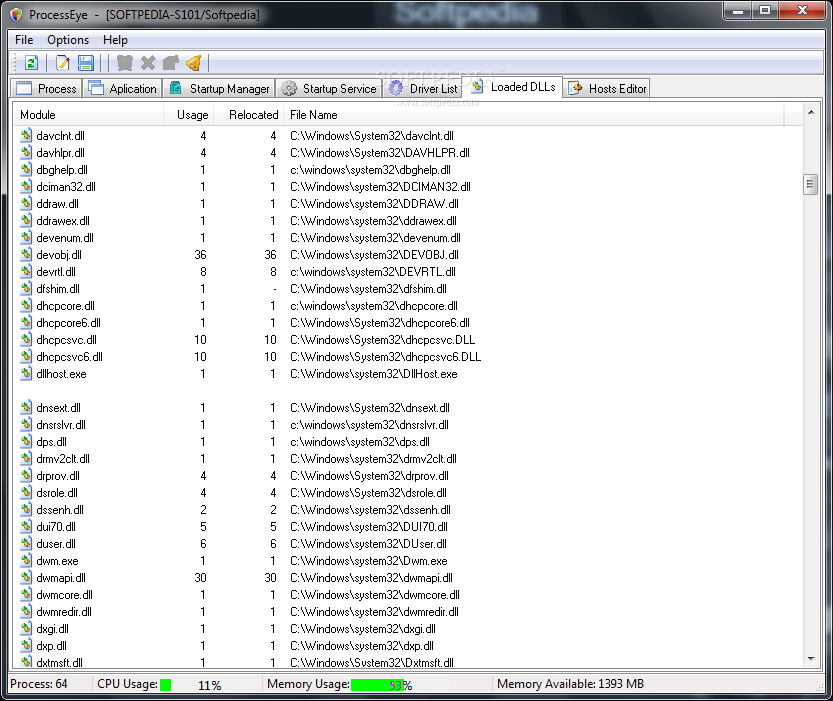Open the File menu
This screenshot has height=701, width=833.
(24, 40)
